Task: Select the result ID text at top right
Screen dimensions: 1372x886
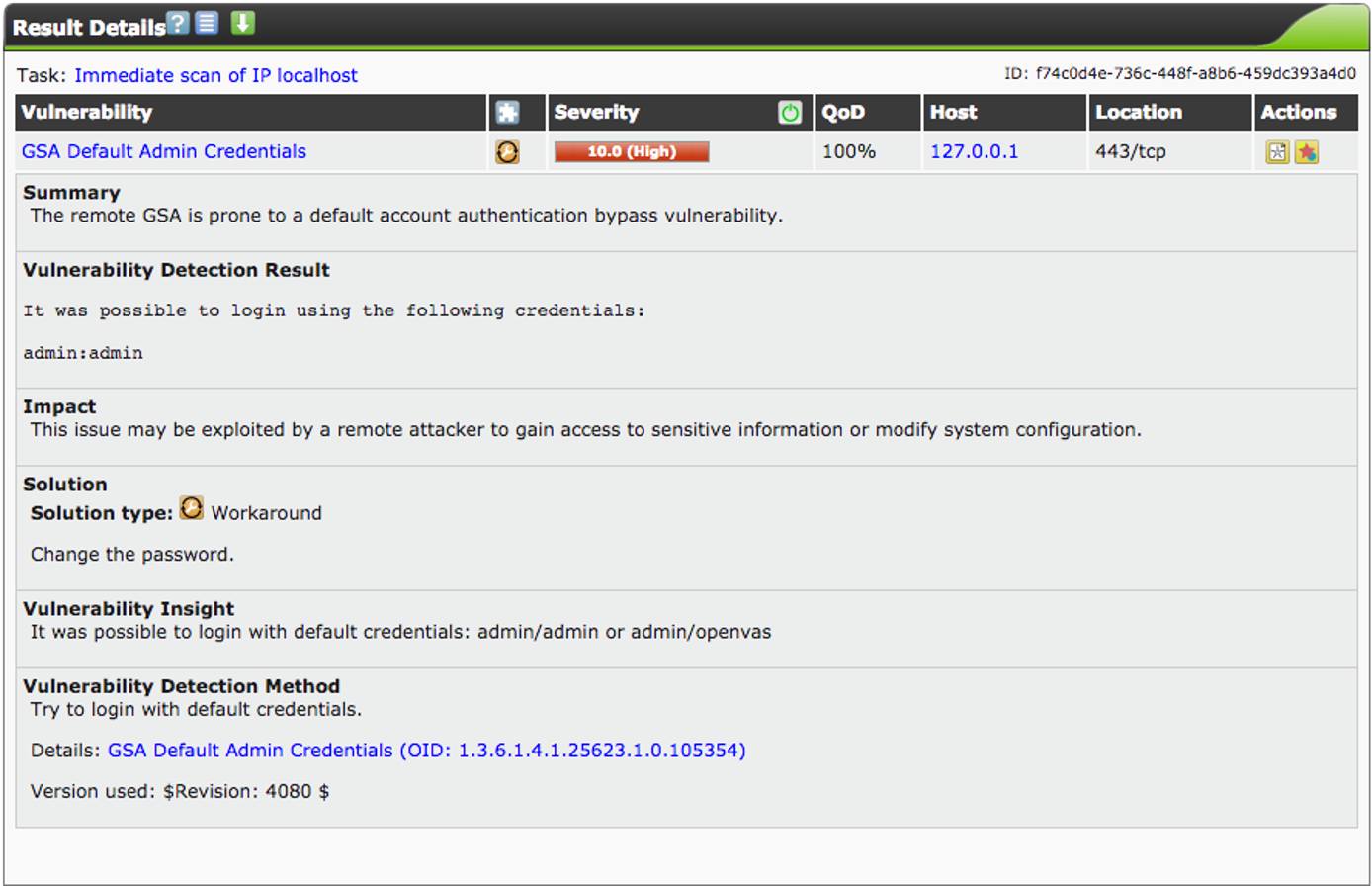Action: [1181, 73]
